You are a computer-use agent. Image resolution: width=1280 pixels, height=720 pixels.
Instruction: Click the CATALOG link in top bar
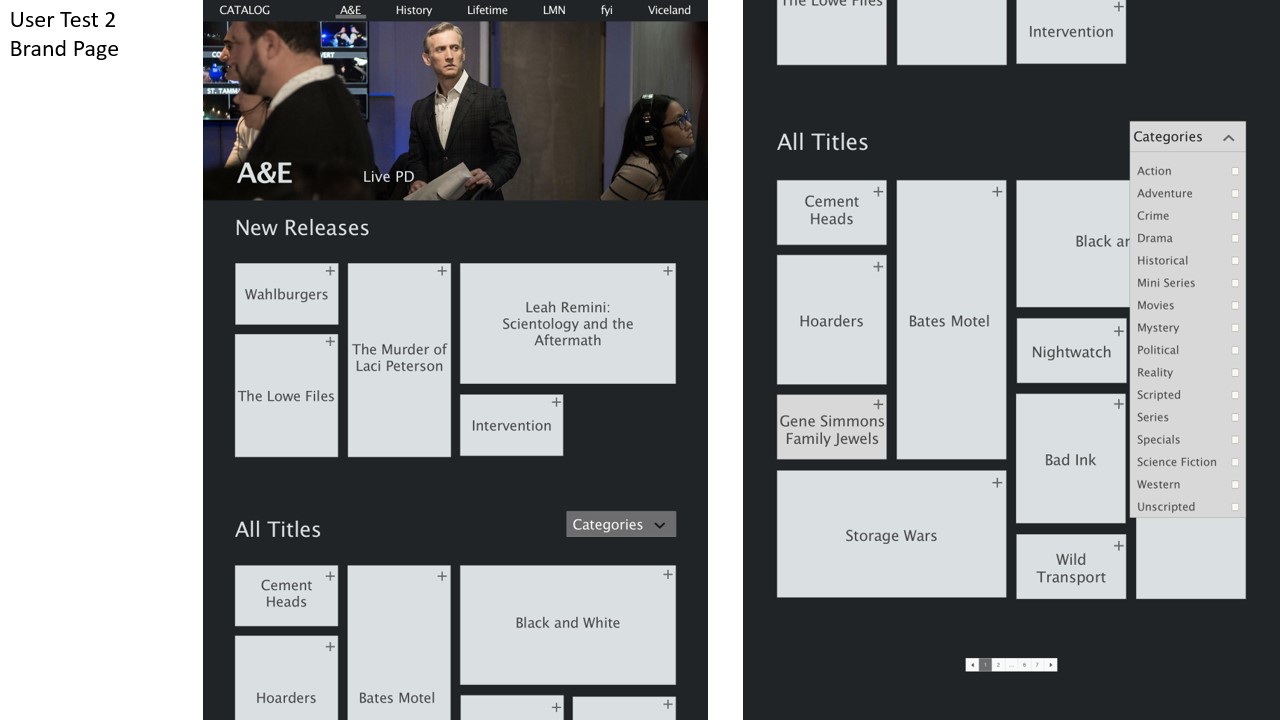(x=244, y=10)
